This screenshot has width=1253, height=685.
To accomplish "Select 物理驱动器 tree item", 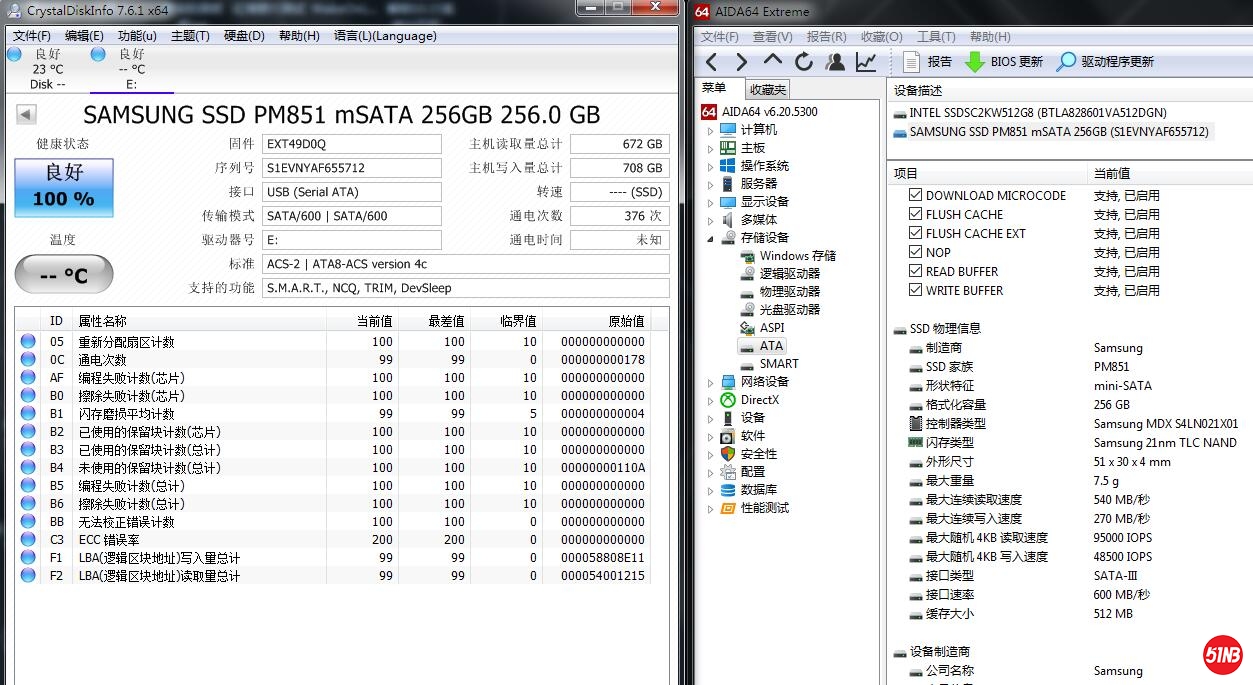I will [789, 292].
